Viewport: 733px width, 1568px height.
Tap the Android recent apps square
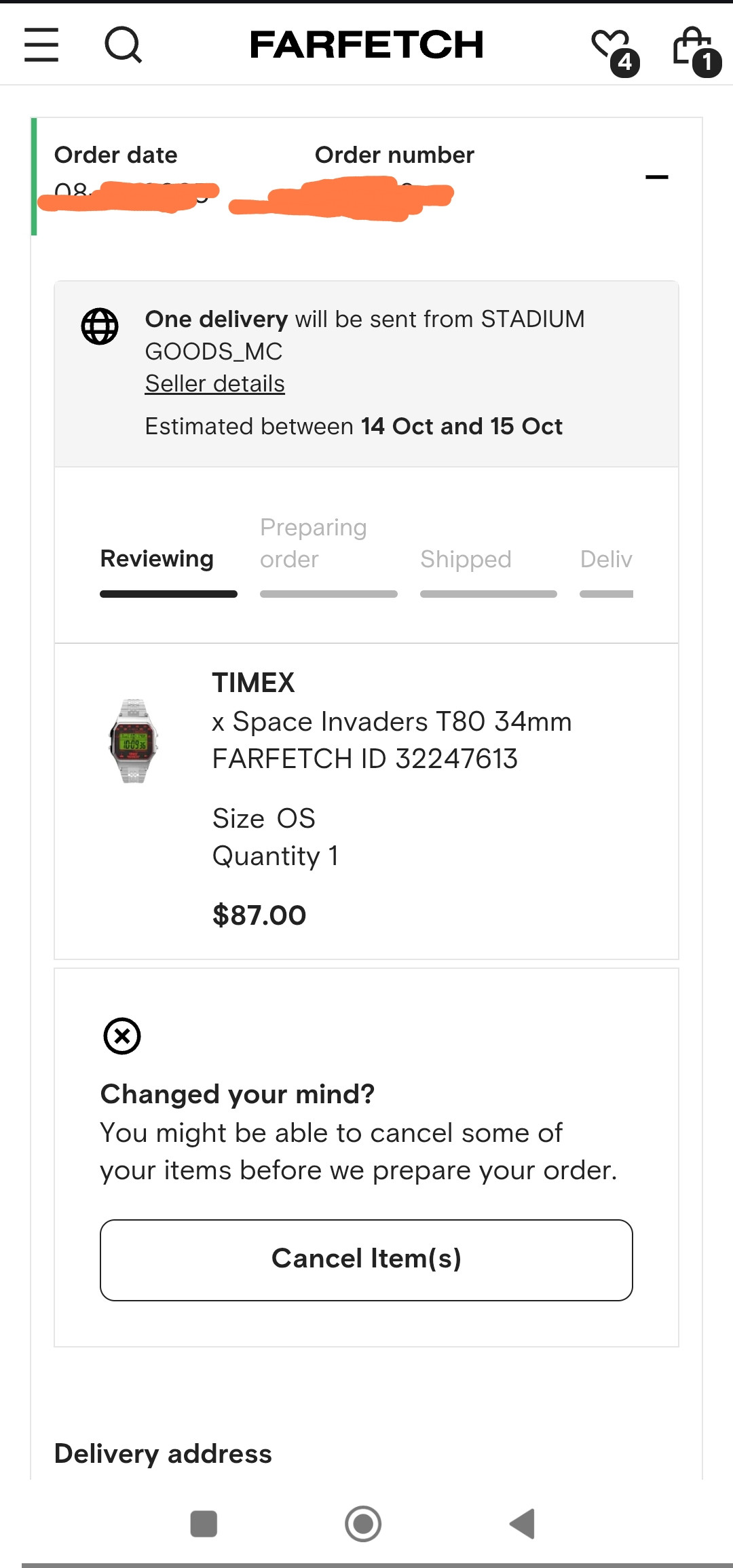pyautogui.click(x=204, y=1523)
